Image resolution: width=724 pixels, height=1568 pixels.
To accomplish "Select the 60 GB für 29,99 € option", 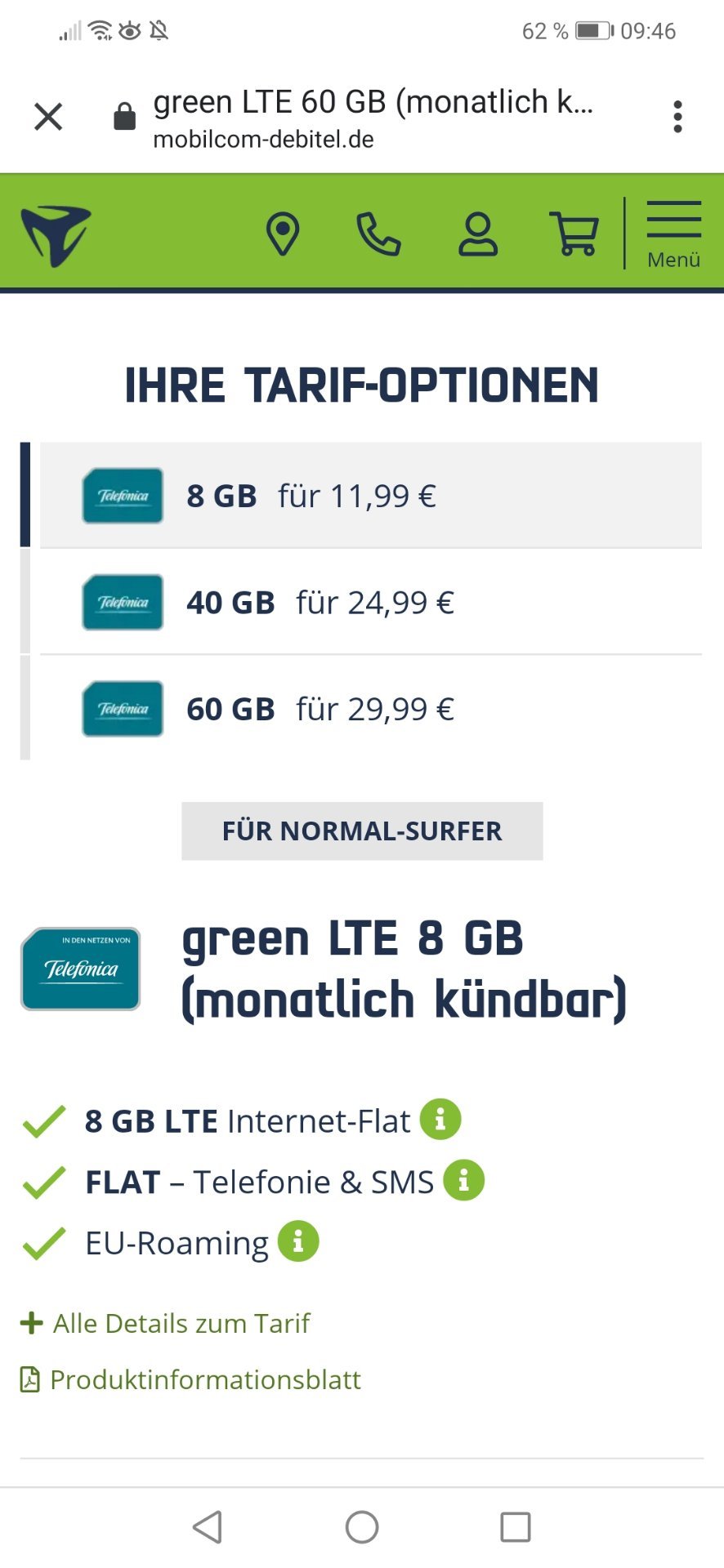I will 371,708.
